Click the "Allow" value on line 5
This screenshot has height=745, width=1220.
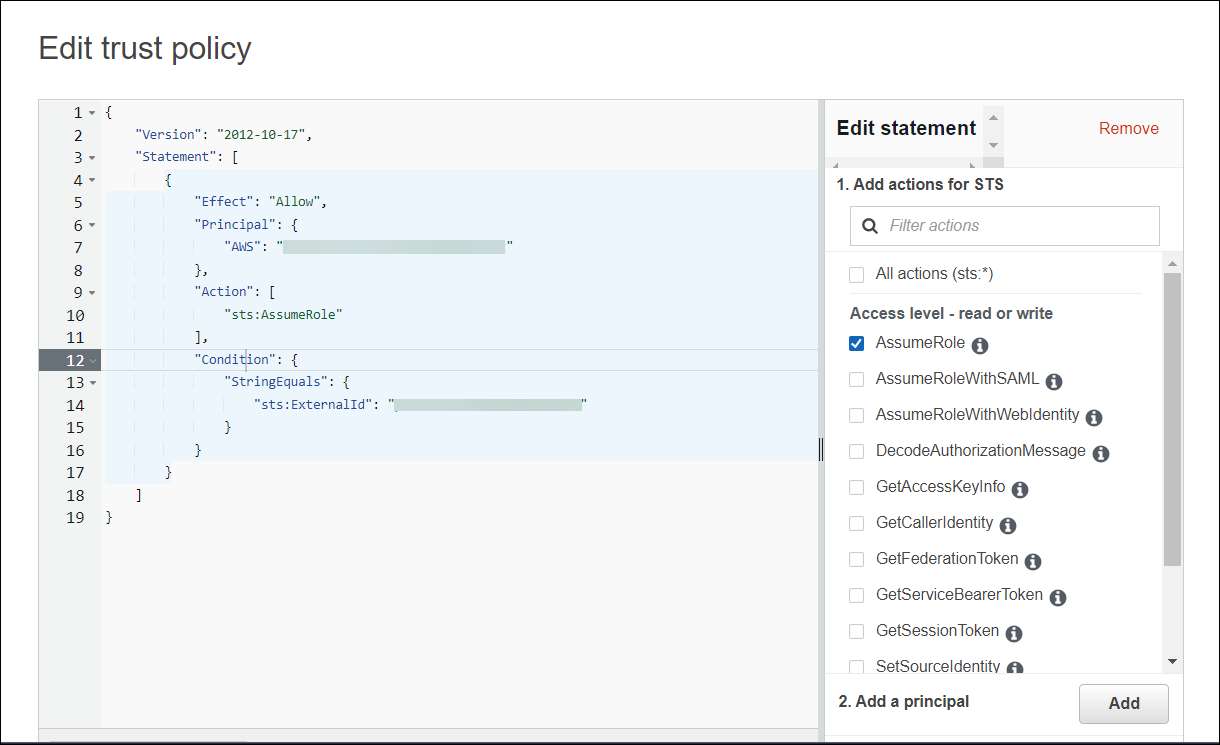[x=295, y=202]
